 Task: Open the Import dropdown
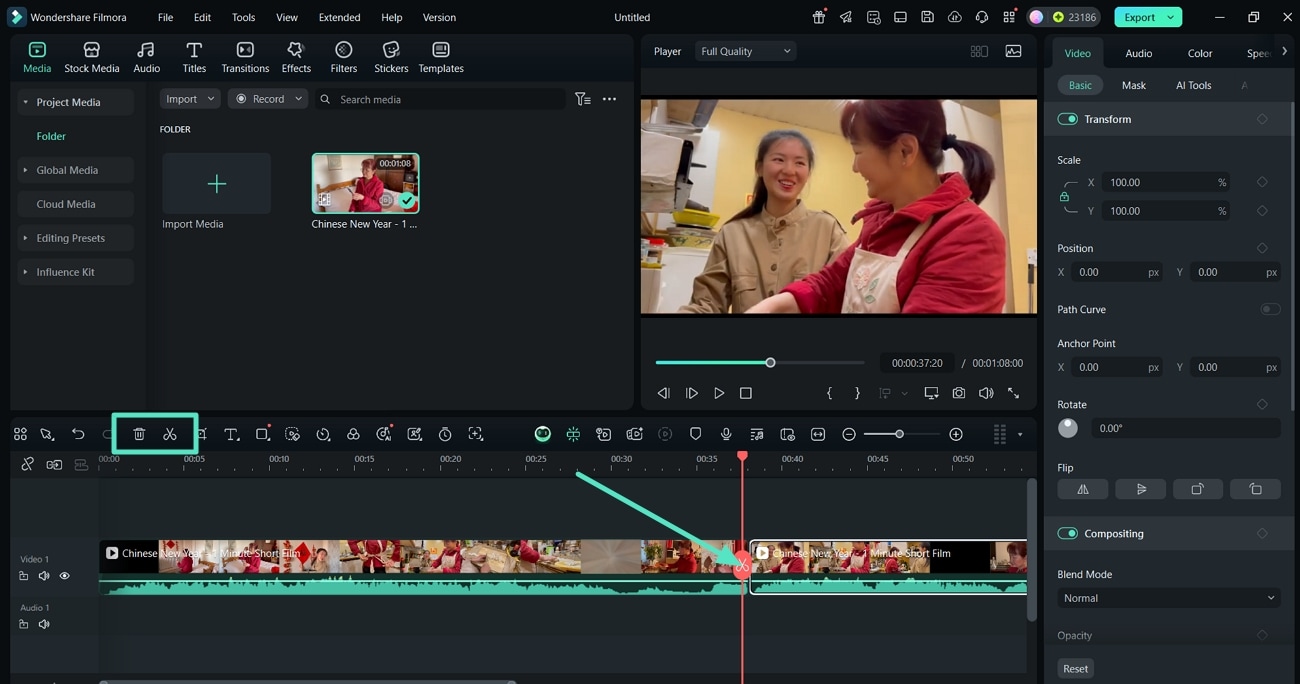point(190,99)
